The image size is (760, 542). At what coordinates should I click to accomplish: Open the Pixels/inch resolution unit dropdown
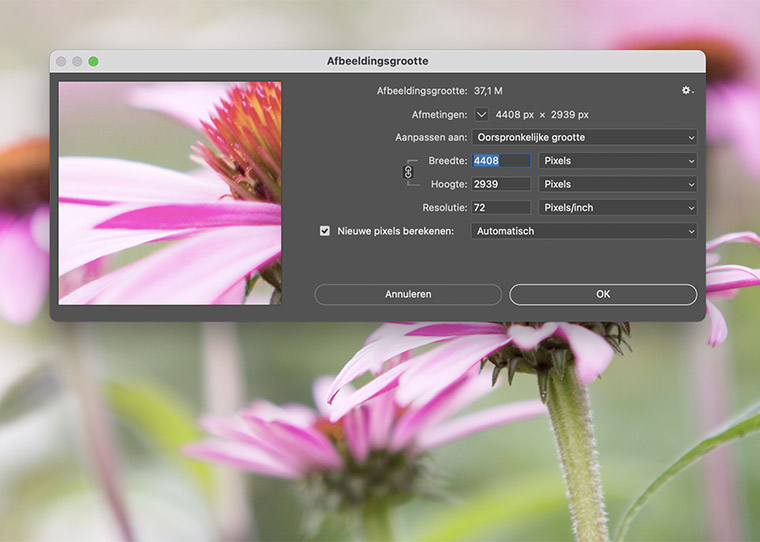(x=618, y=207)
